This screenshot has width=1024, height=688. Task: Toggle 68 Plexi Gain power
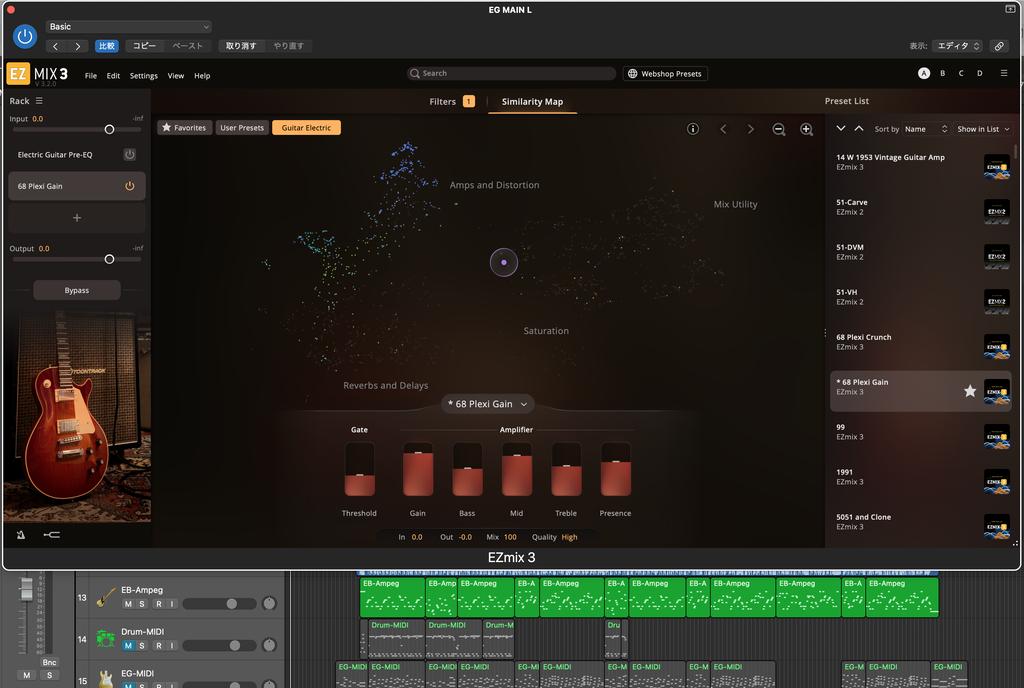[x=129, y=186]
